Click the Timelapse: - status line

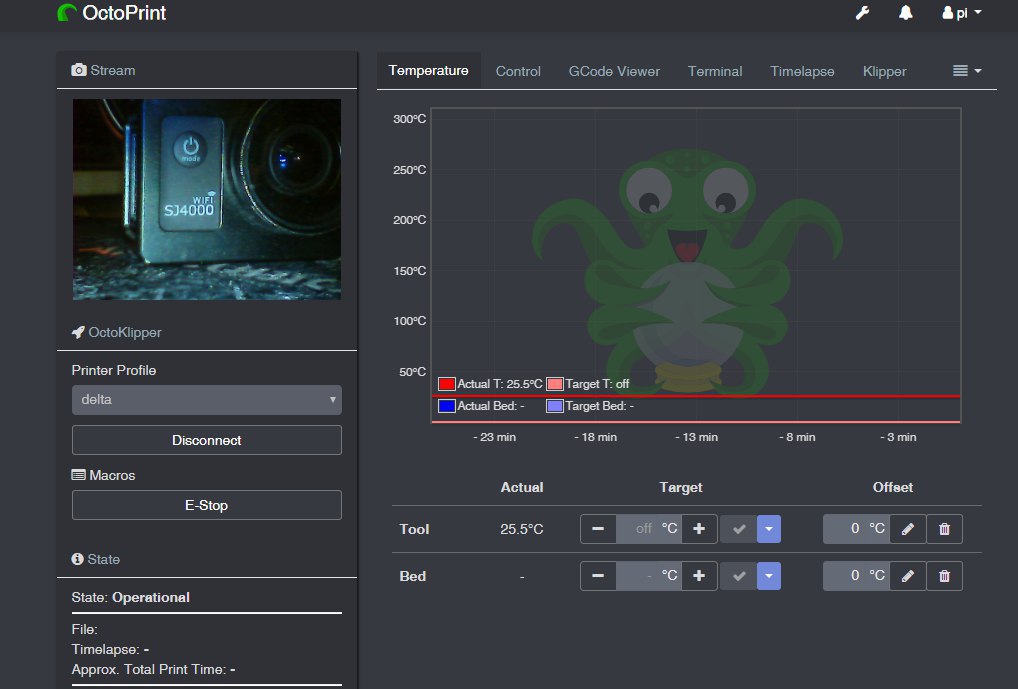pos(110,649)
